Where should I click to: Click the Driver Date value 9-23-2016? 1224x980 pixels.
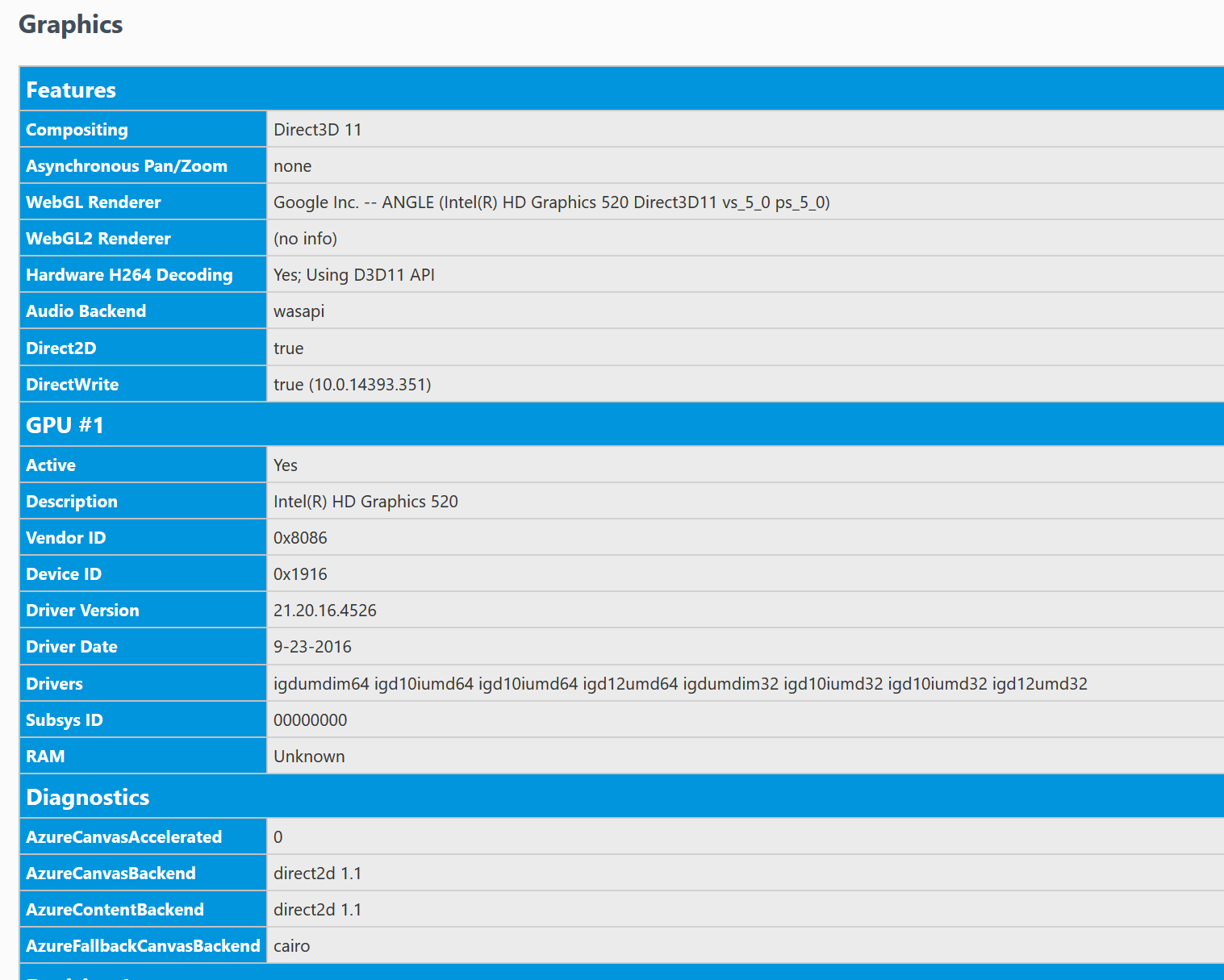(x=312, y=647)
